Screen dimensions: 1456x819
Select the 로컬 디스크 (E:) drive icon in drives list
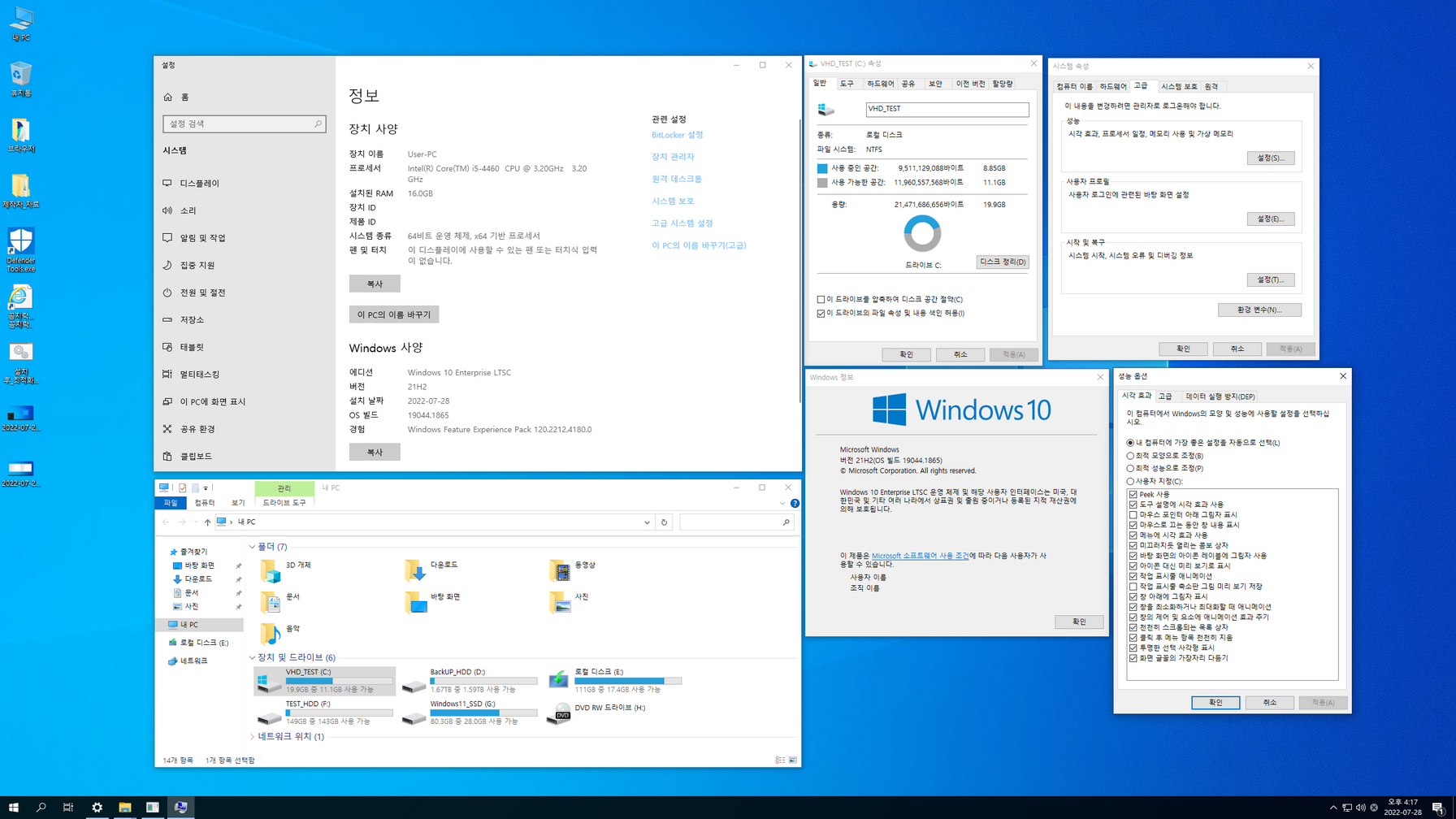[x=559, y=679]
